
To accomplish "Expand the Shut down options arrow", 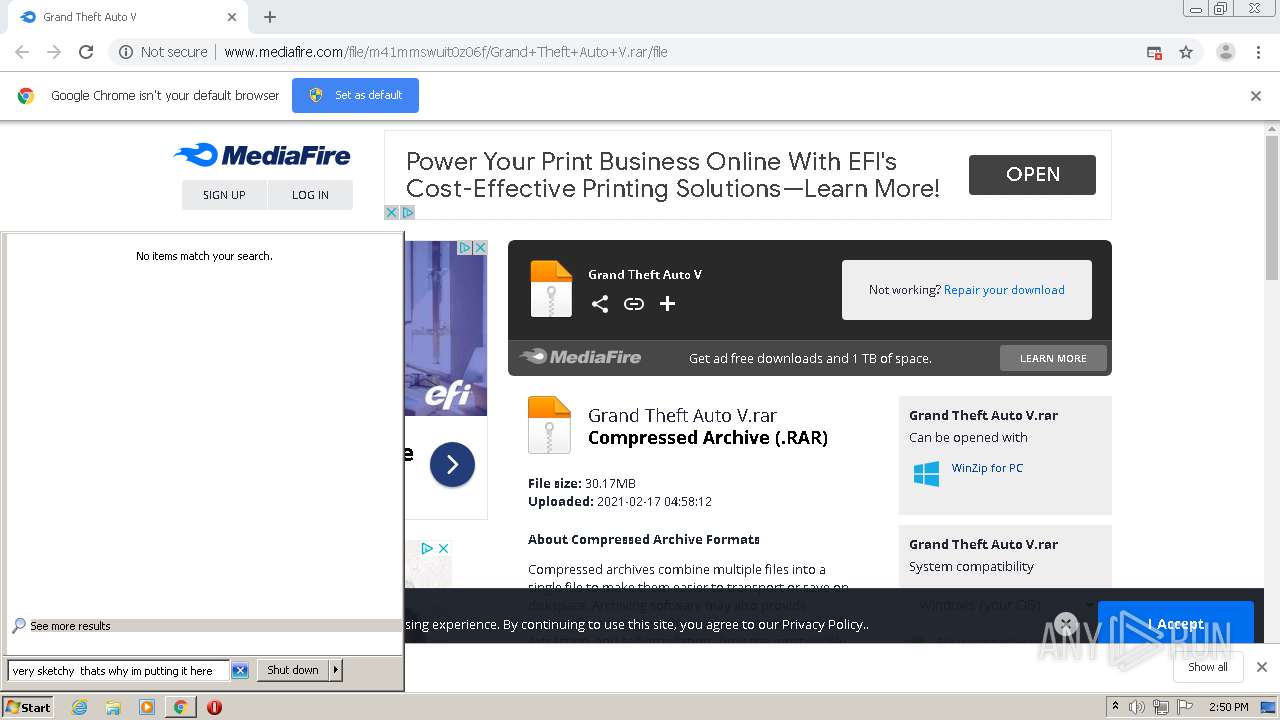I will pos(336,670).
